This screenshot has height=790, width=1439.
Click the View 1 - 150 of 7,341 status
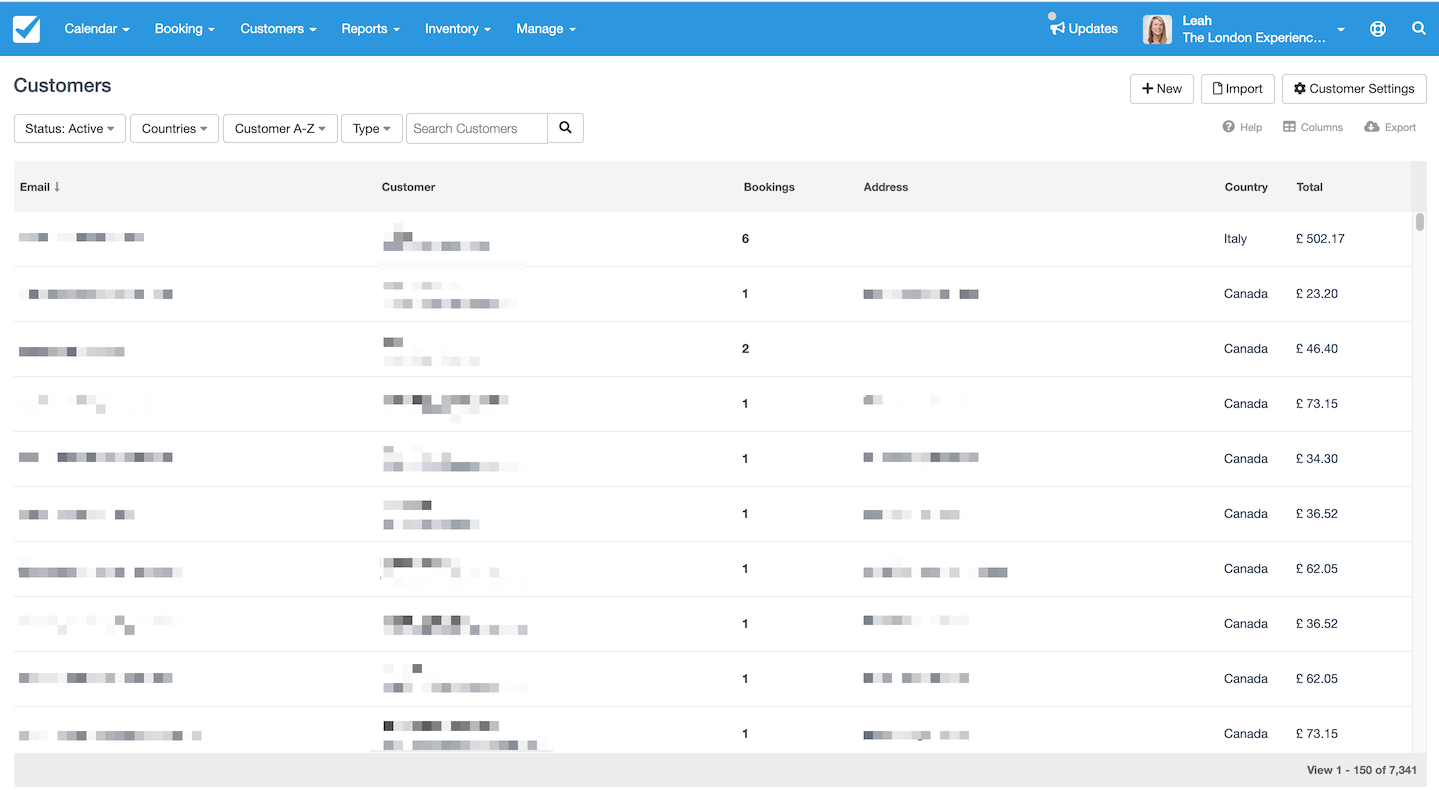tap(1361, 770)
